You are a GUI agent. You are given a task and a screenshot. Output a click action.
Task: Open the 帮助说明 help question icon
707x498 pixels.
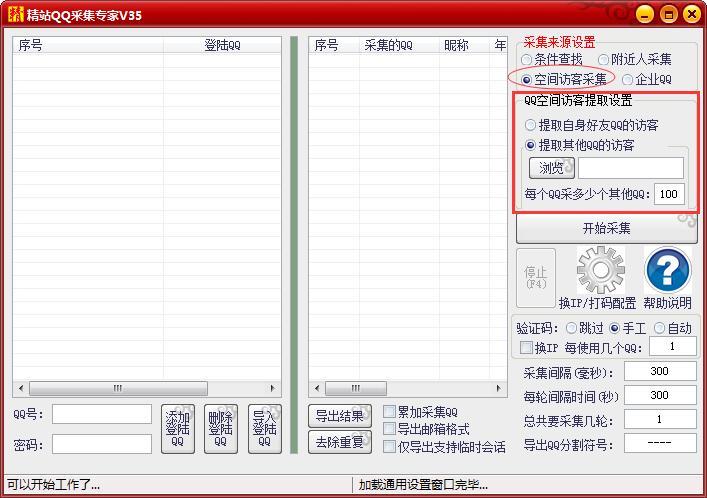coord(668,270)
